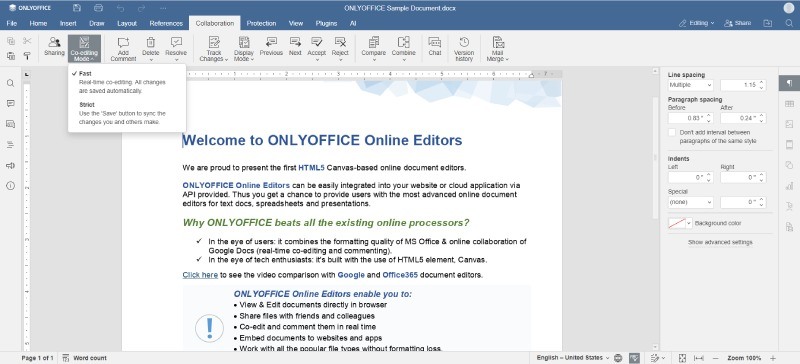Open the Background color swatch
Image resolution: width=800 pixels, height=364 pixels.
(x=680, y=224)
